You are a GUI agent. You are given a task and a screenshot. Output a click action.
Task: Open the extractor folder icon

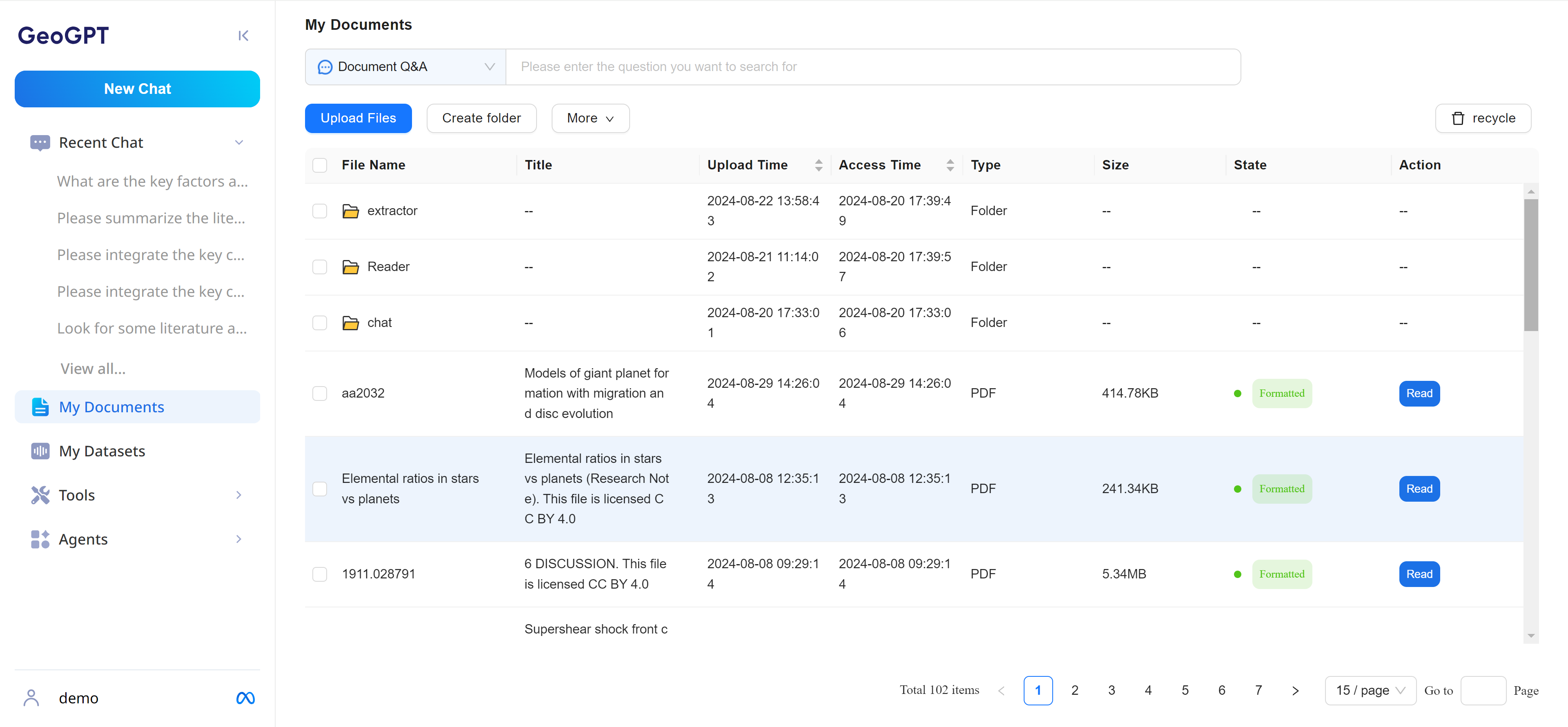[x=351, y=211]
